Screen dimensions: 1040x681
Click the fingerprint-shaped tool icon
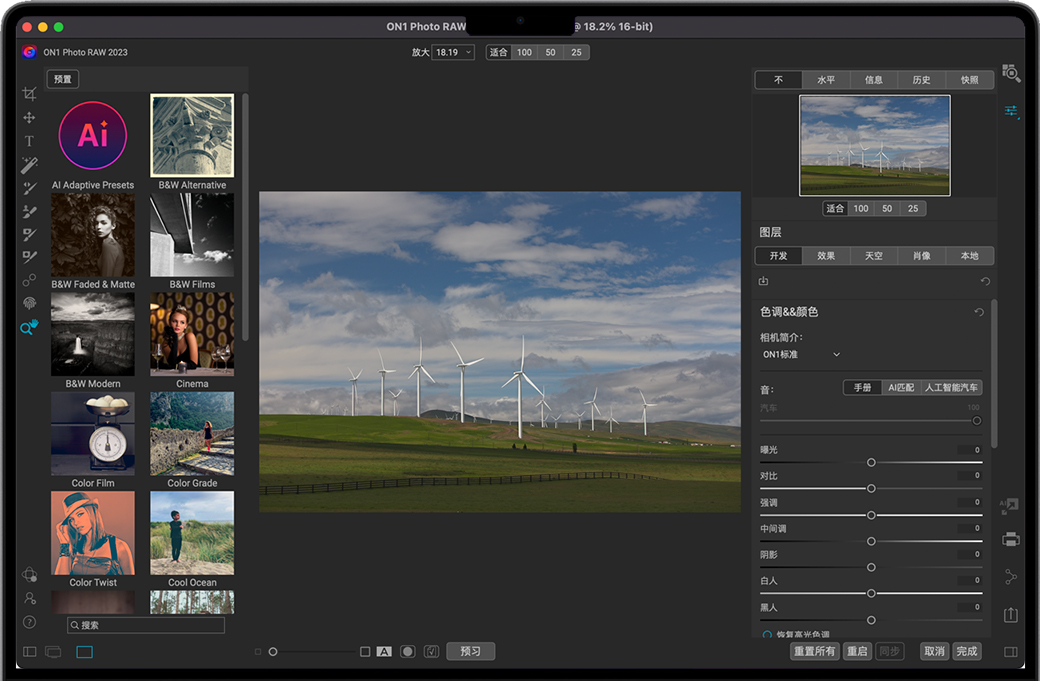tap(29, 303)
